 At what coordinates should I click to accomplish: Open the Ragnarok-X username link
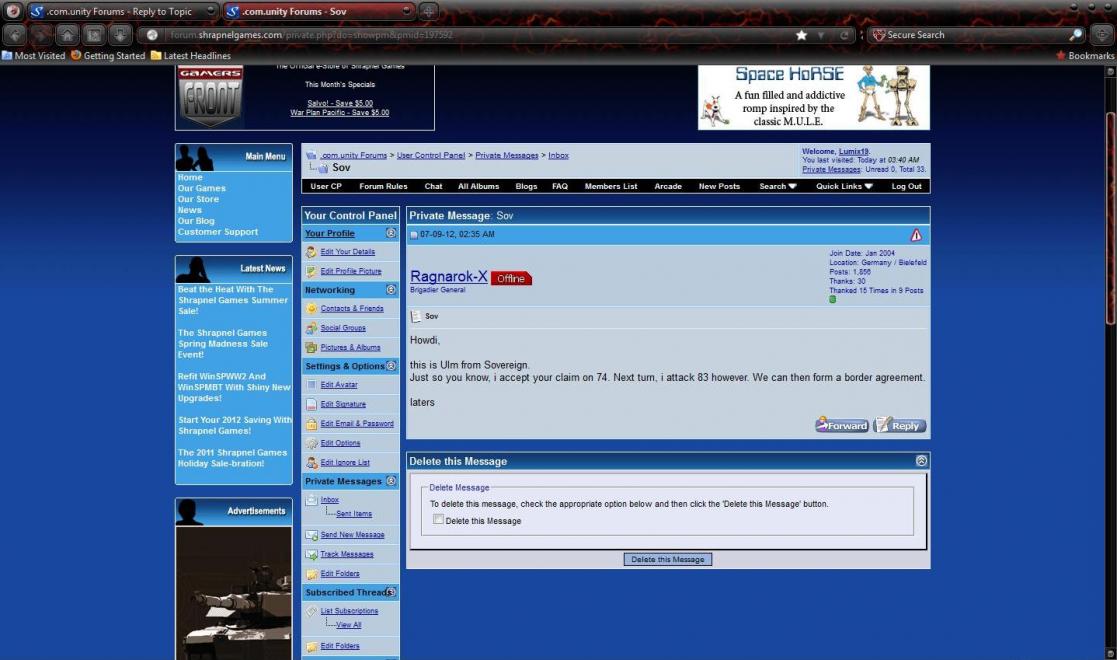[x=448, y=277]
